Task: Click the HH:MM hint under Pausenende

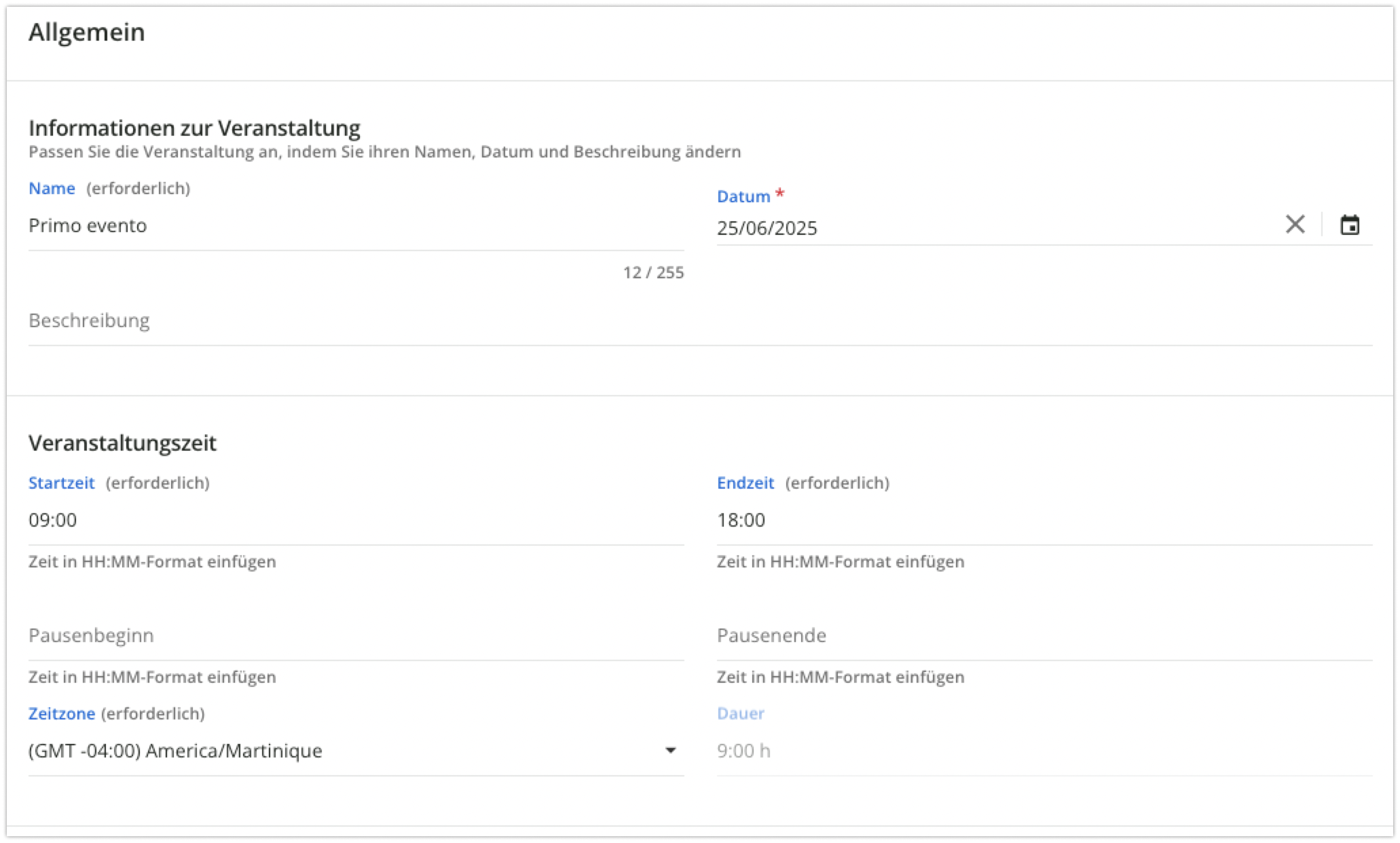Action: tap(841, 677)
